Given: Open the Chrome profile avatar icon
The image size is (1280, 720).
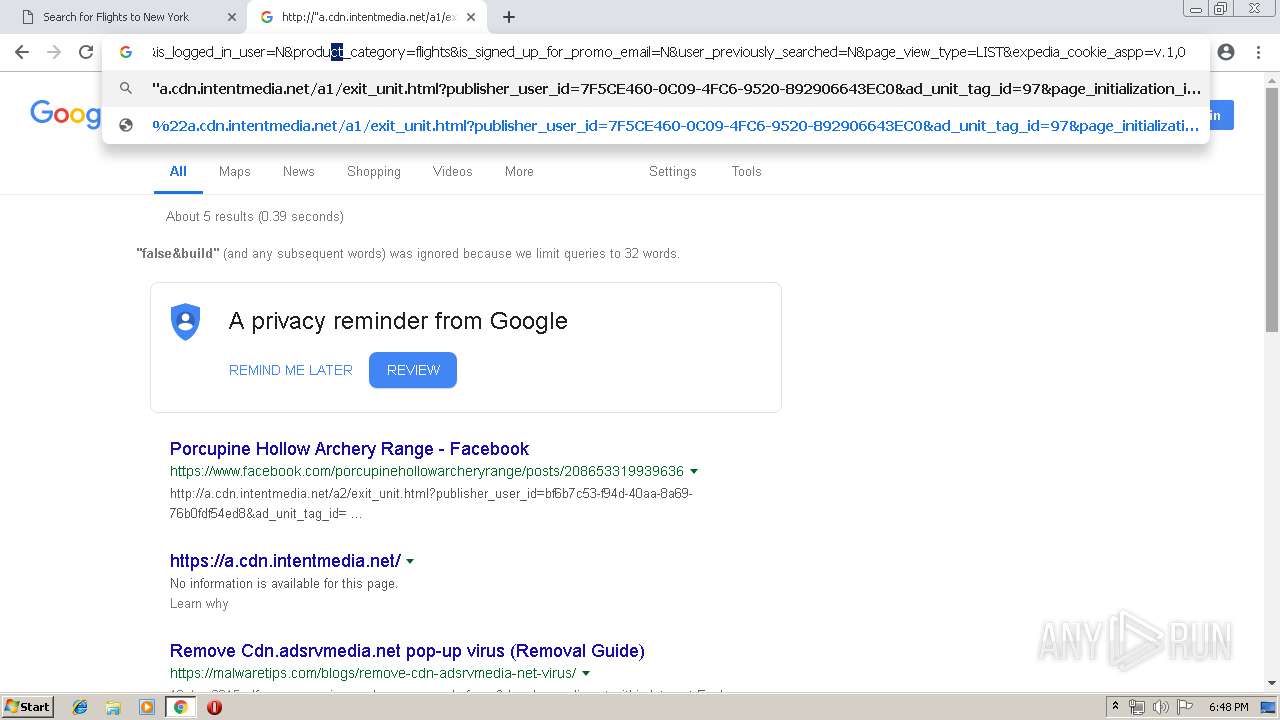Looking at the screenshot, I should (1226, 52).
